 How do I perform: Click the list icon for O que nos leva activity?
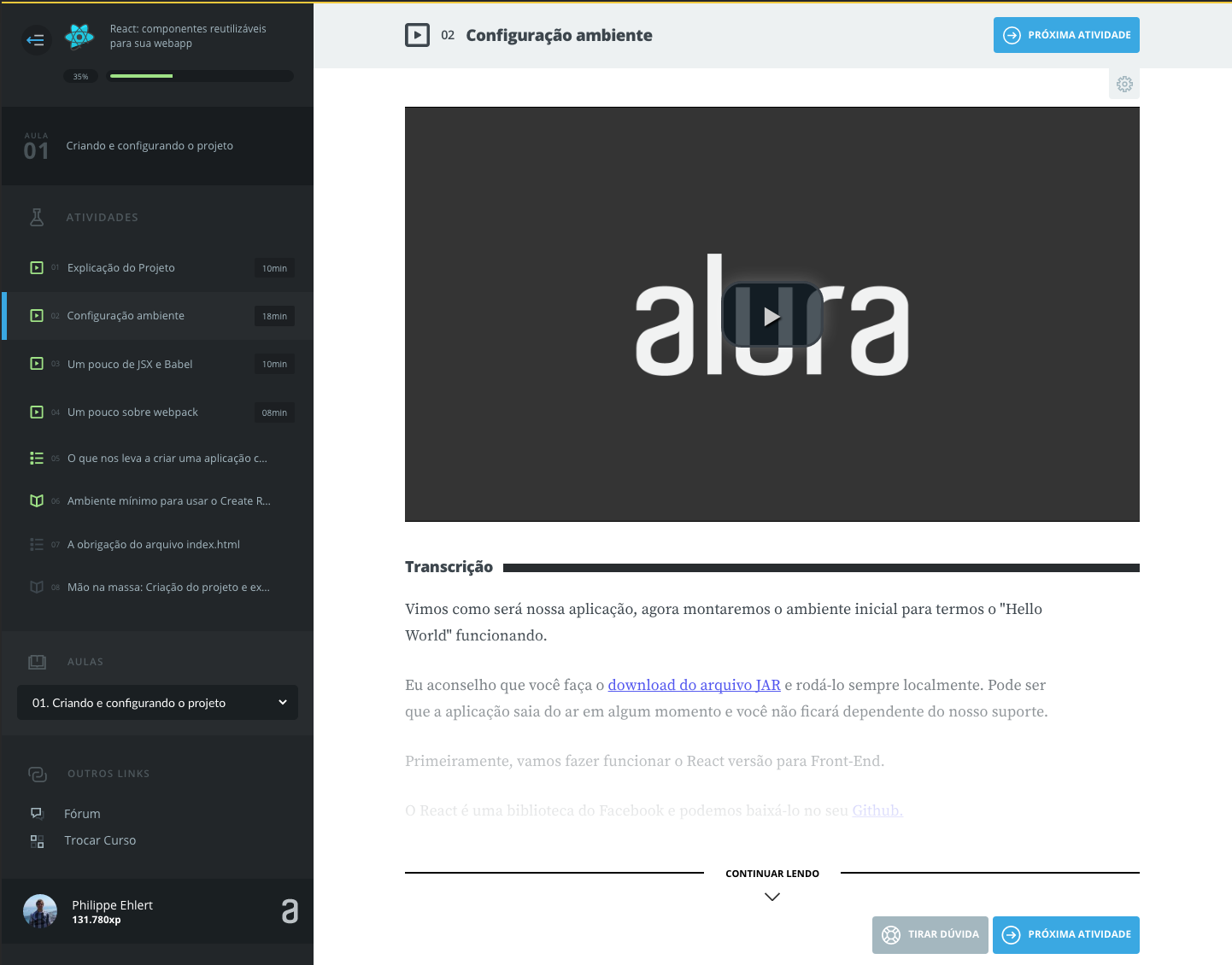(x=37, y=458)
